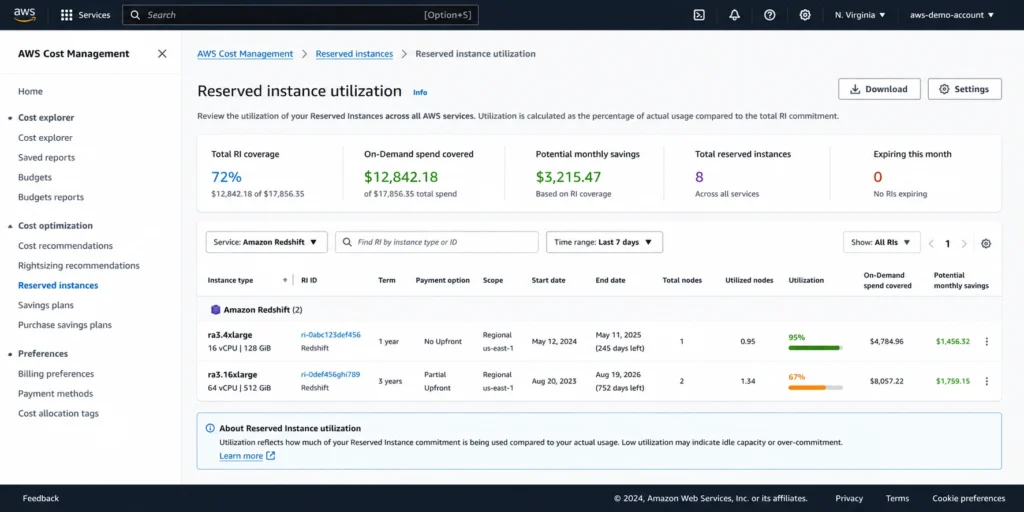Open Savings plans in sidebar
This screenshot has height=512, width=1024.
click(46, 305)
